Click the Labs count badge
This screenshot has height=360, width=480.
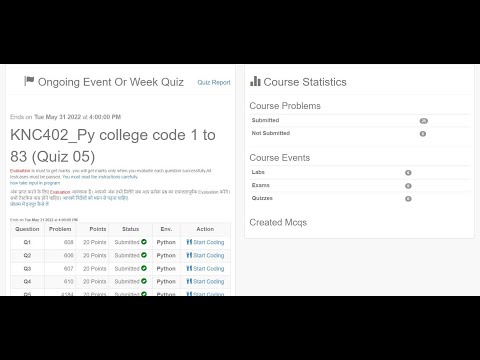408,173
